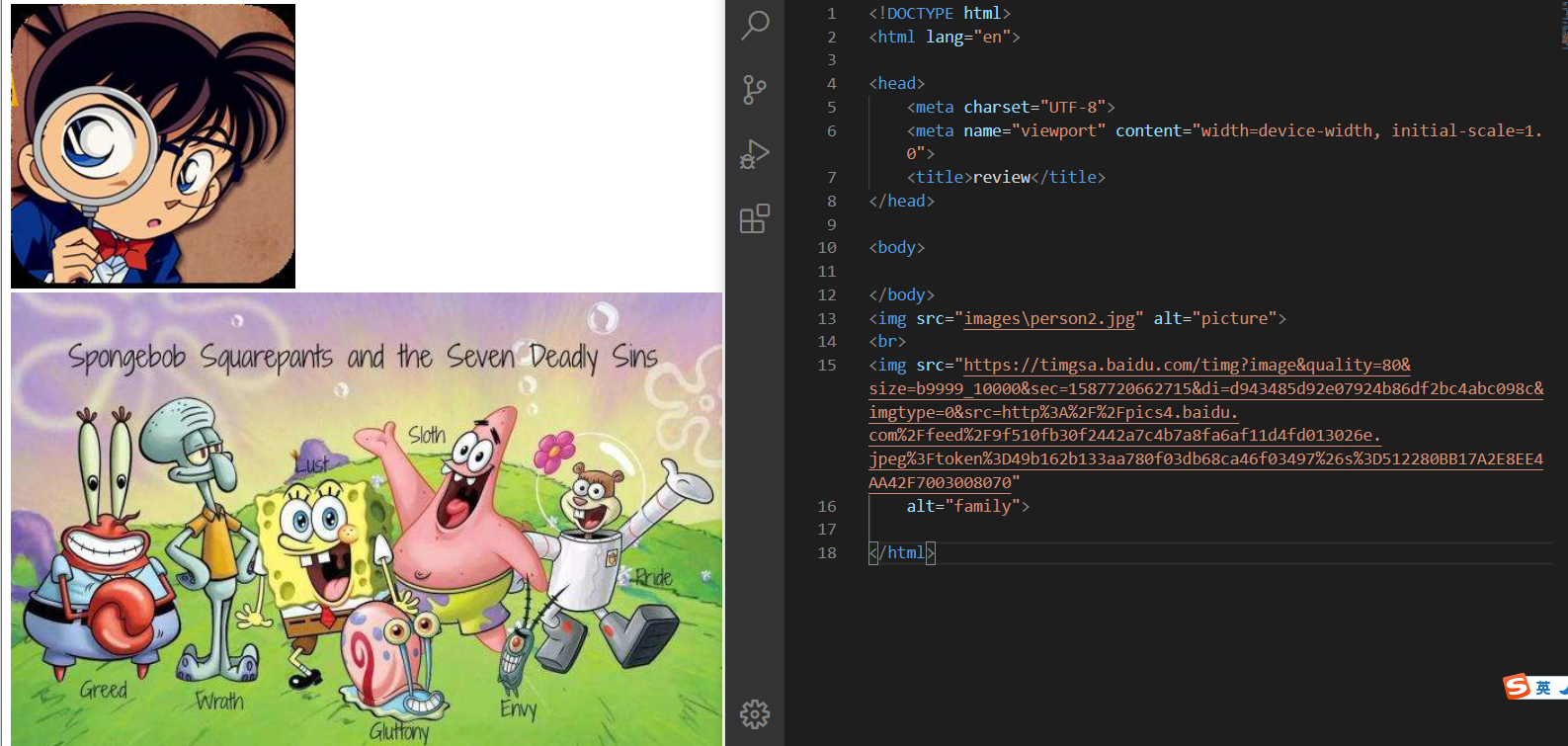The width and height of the screenshot is (1568, 746).
Task: Click line number 15 in the gutter
Action: point(827,365)
